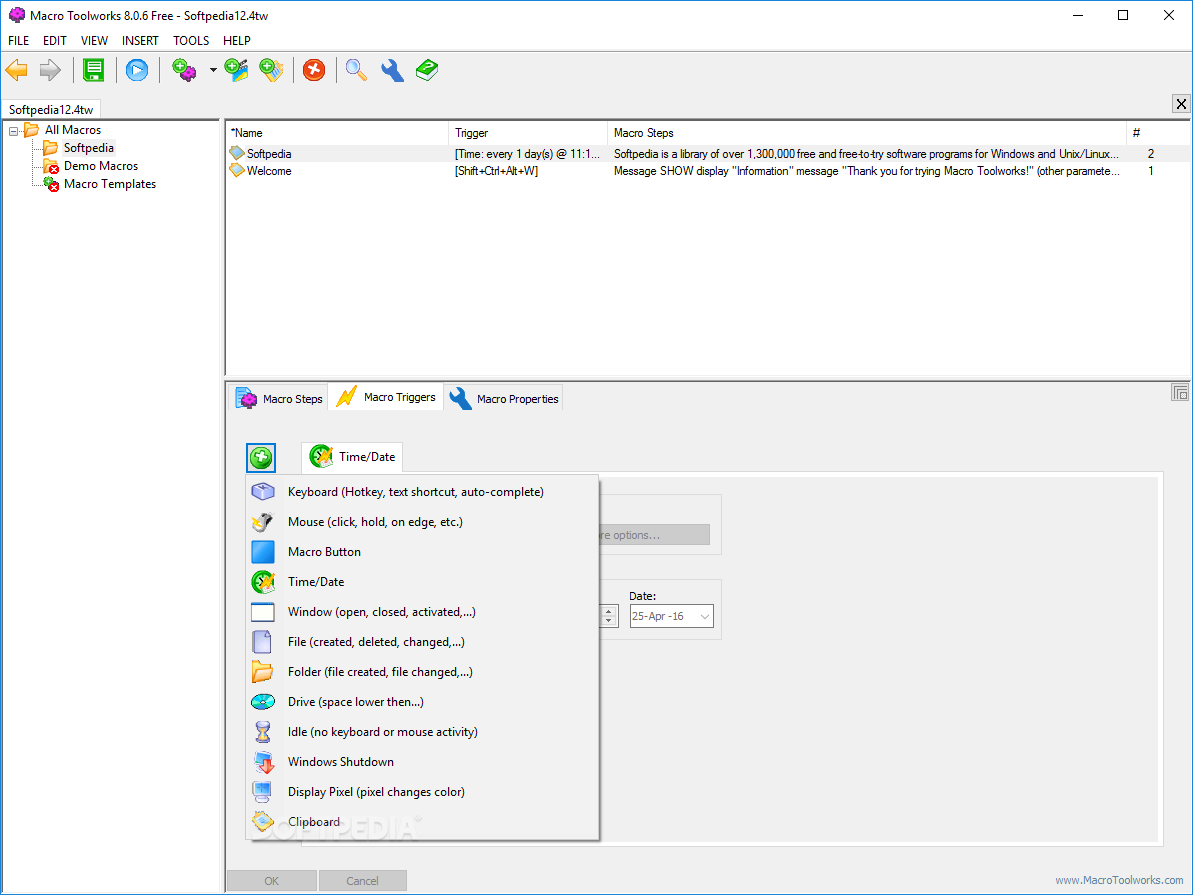The image size is (1193, 895).
Task: Click the green save file icon
Action: pos(94,70)
